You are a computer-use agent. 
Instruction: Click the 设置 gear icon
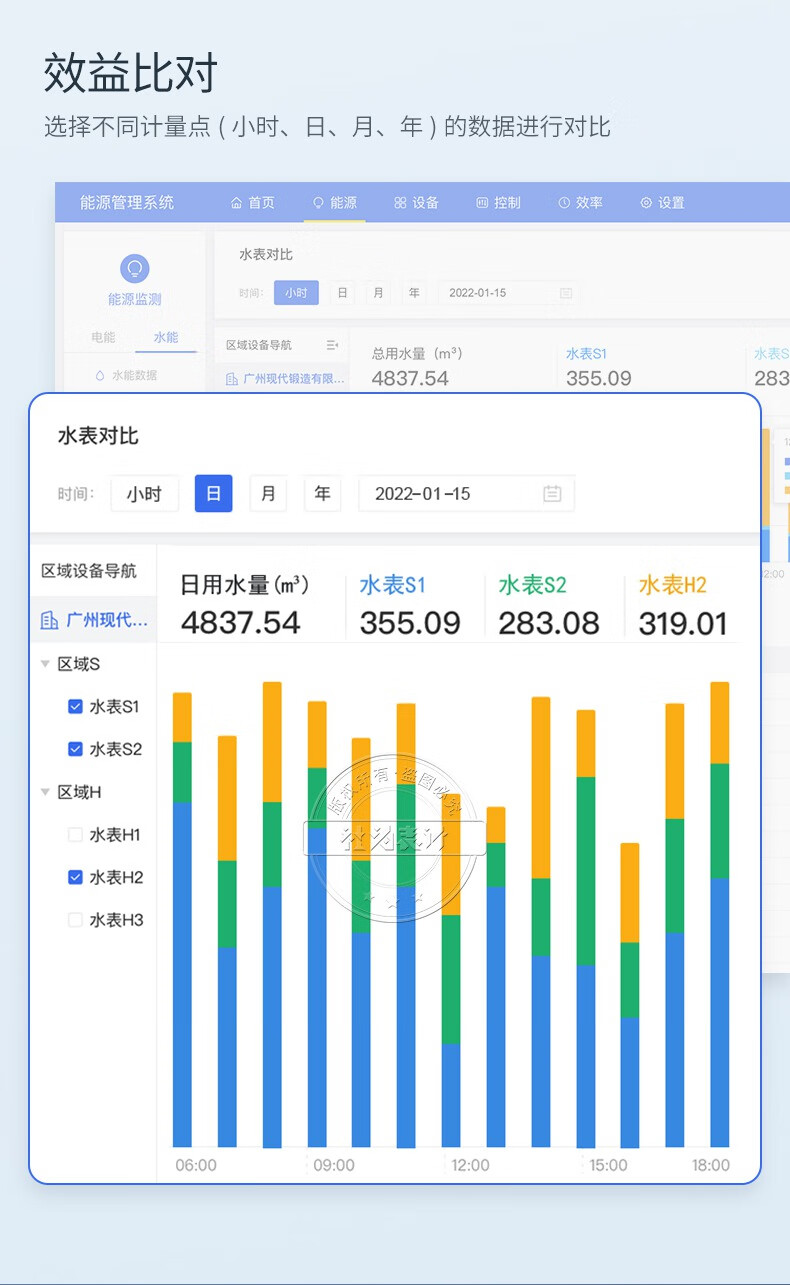coord(646,202)
